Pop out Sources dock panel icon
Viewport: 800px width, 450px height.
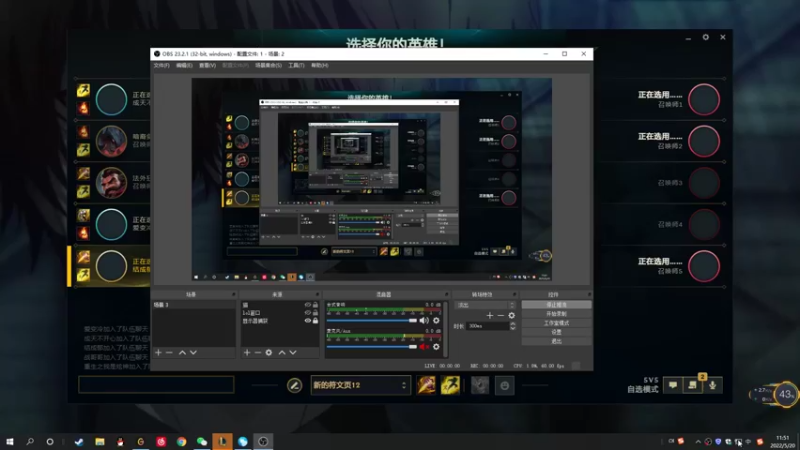point(317,294)
